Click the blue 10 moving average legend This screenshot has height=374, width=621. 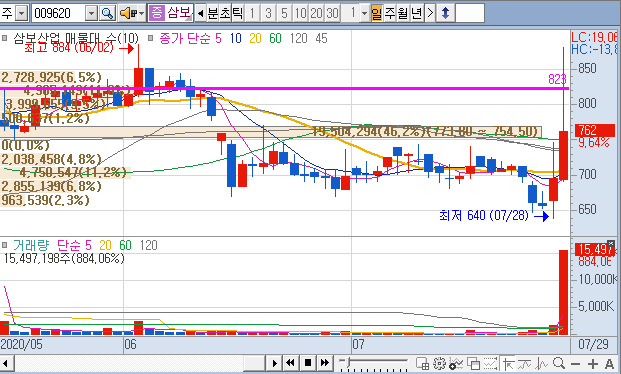tap(236, 38)
